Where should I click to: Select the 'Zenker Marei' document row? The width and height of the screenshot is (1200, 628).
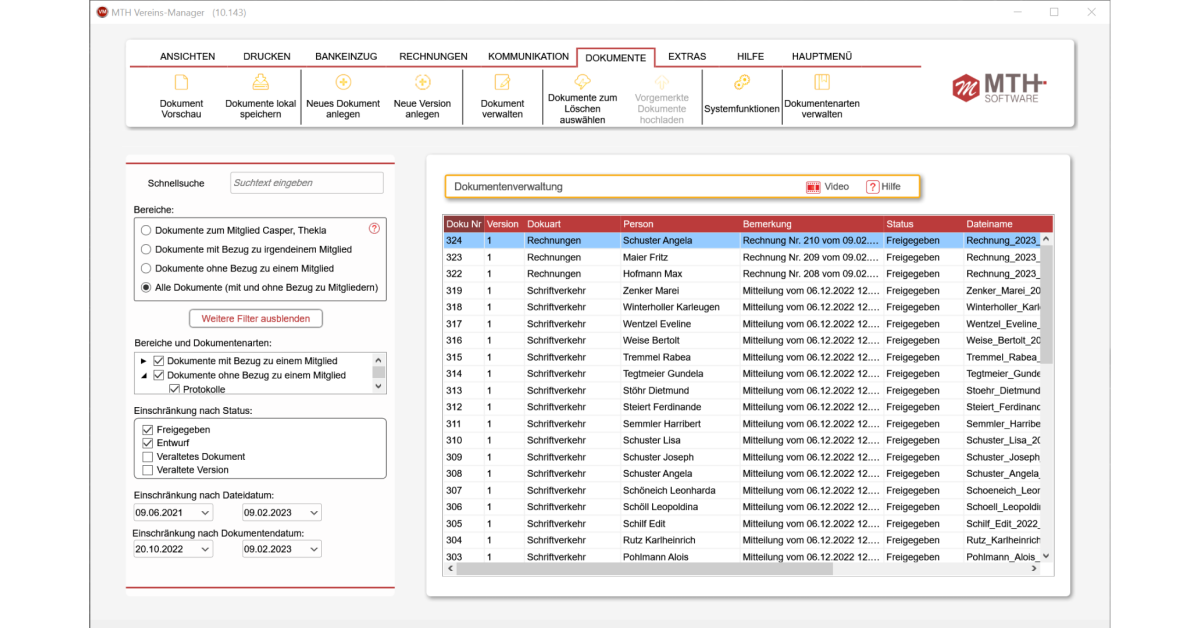click(742, 290)
